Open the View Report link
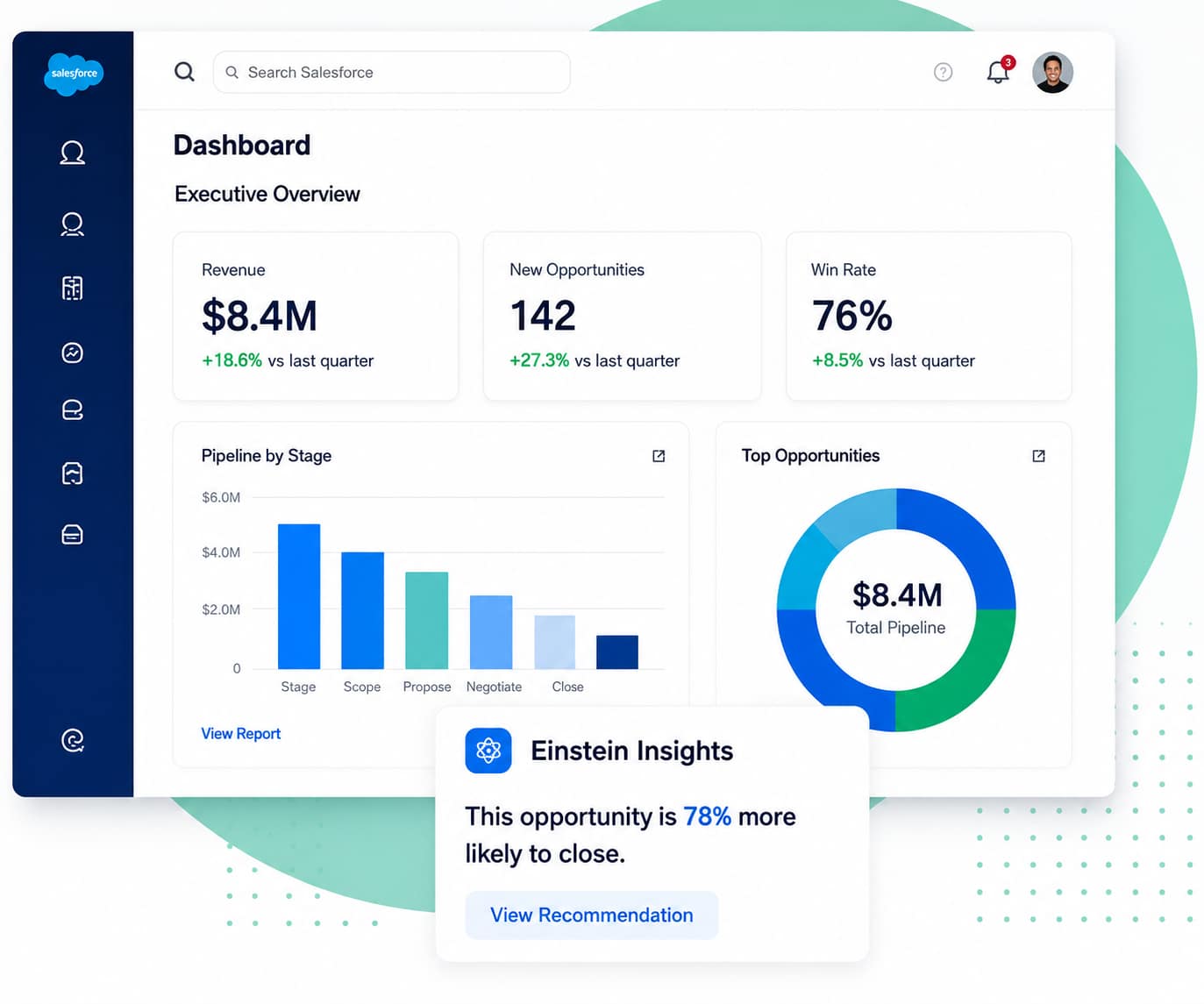Image resolution: width=1204 pixels, height=1004 pixels. coord(241,734)
